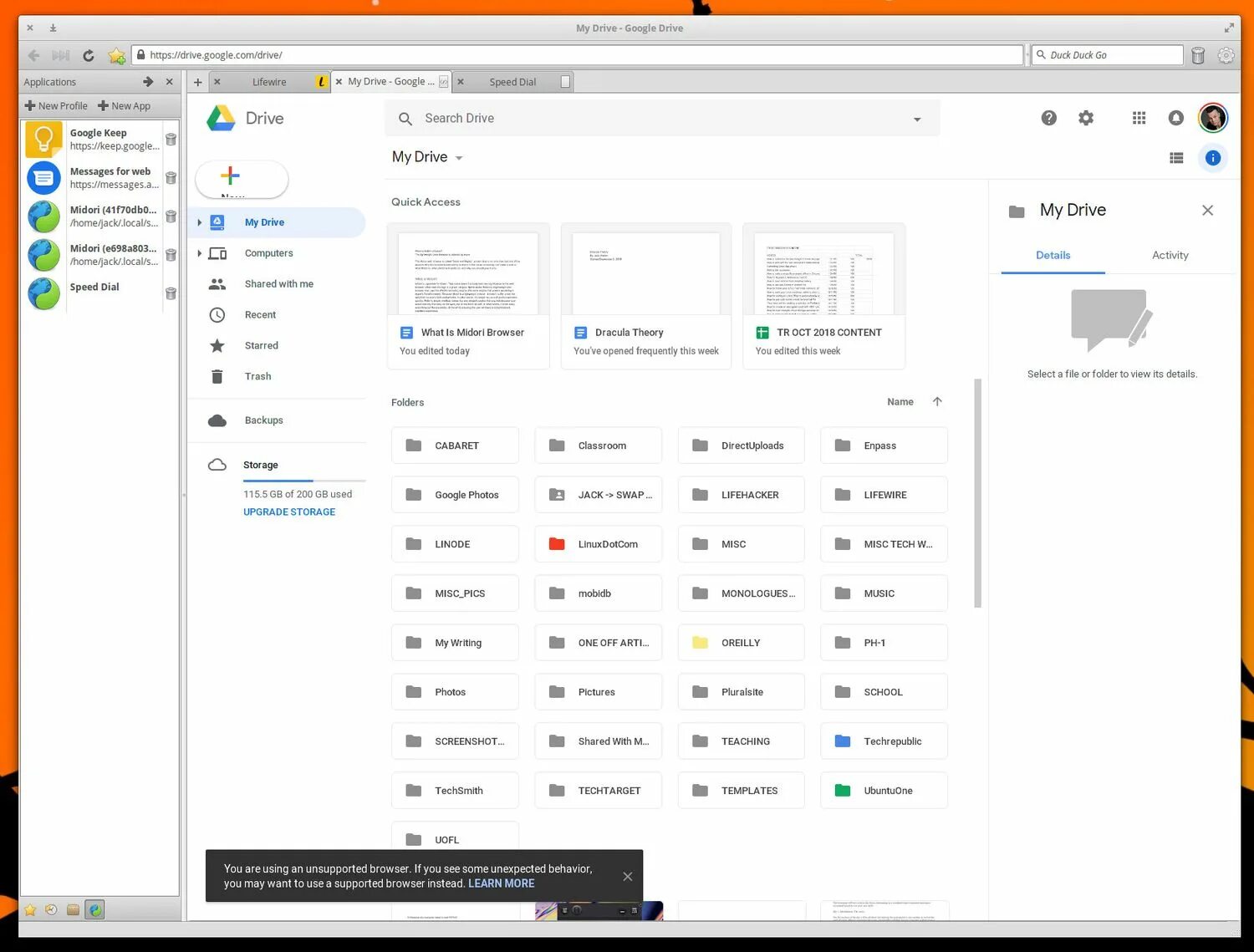The width and height of the screenshot is (1254, 952).
Task: Bookmark page with star icon
Action: pos(116,55)
